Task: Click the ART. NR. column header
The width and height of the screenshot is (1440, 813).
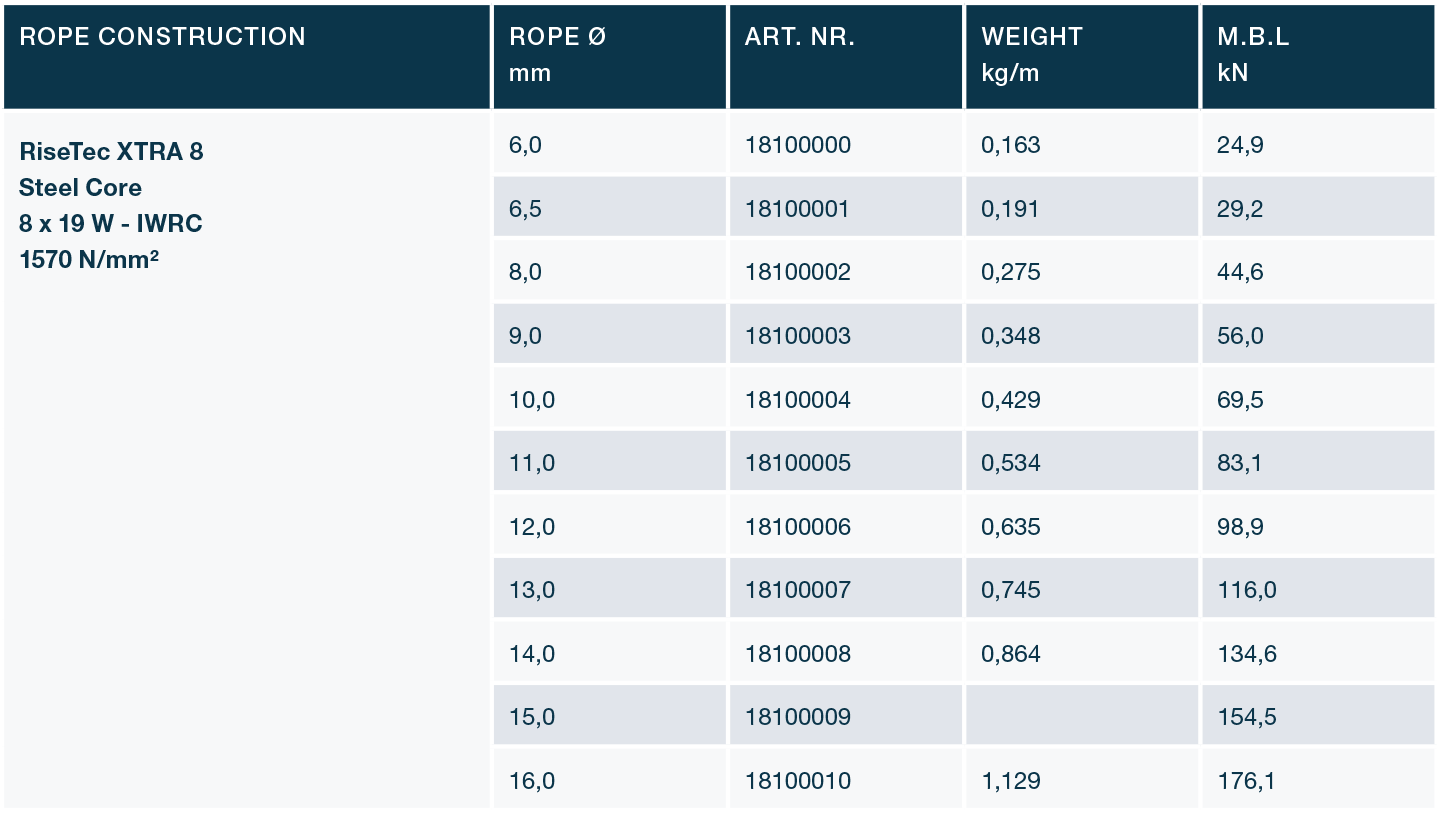Action: [x=846, y=57]
